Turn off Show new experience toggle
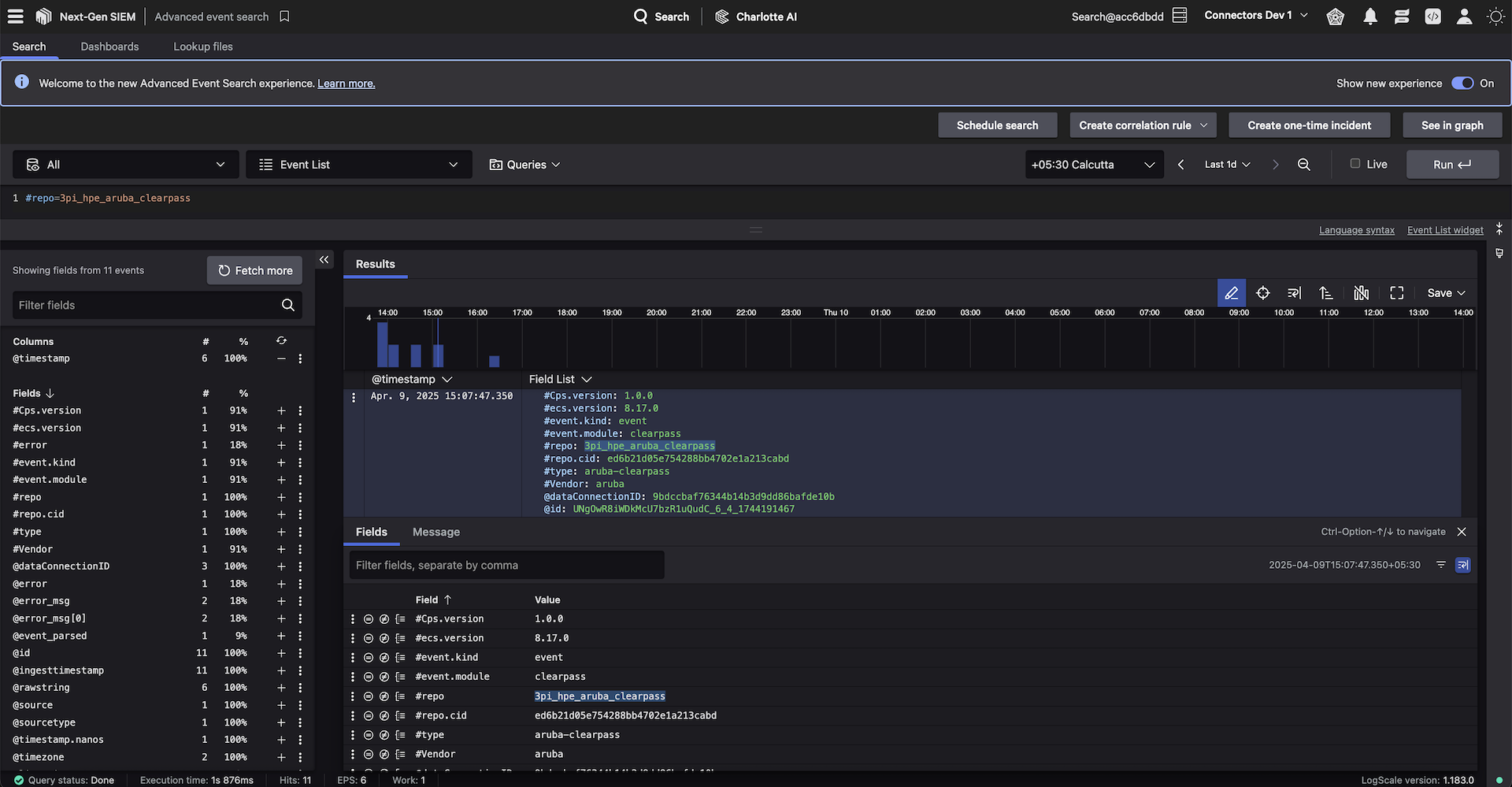The width and height of the screenshot is (1512, 787). [x=1462, y=84]
